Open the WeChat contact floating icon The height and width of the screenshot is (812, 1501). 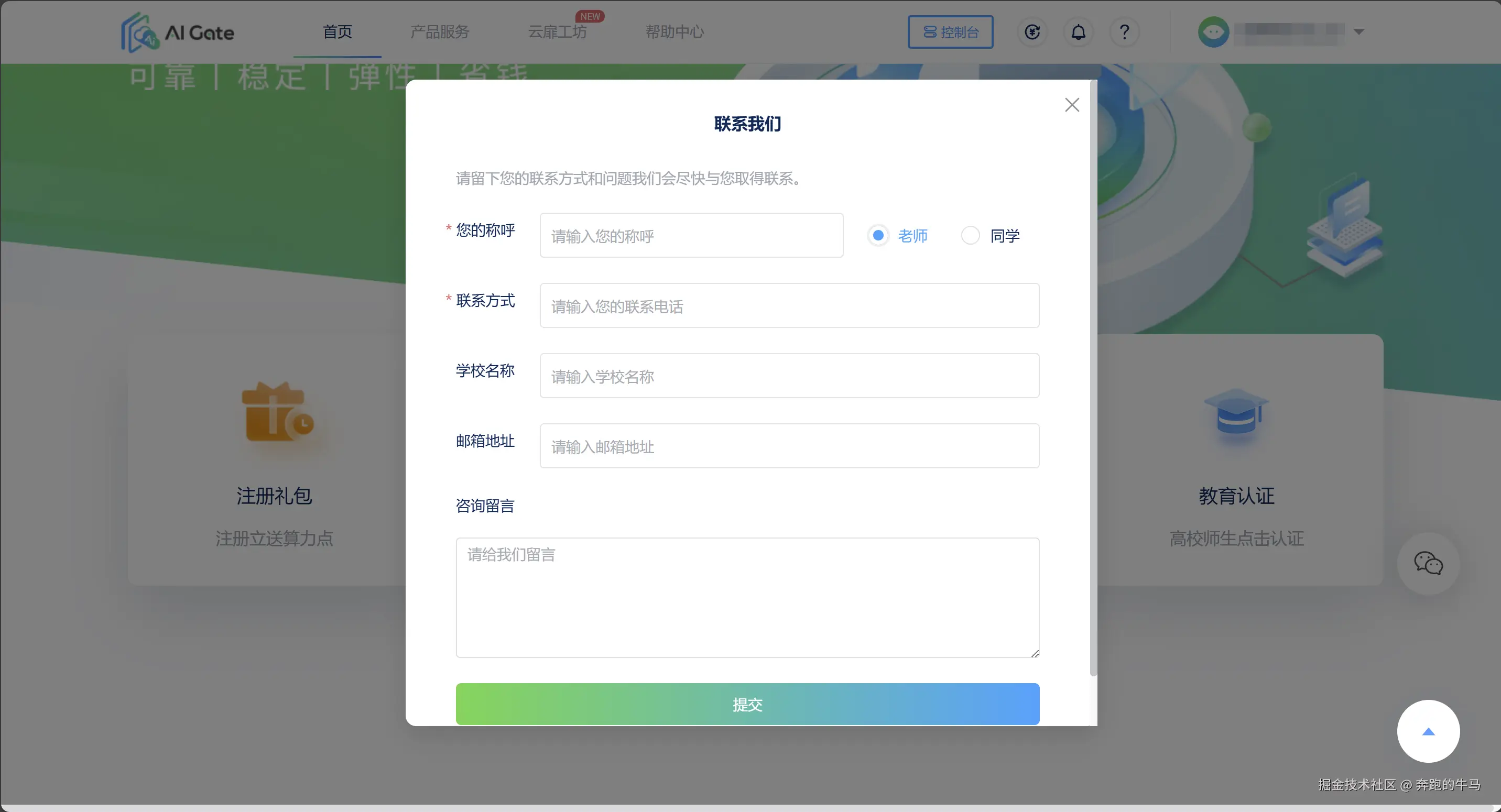tap(1428, 563)
